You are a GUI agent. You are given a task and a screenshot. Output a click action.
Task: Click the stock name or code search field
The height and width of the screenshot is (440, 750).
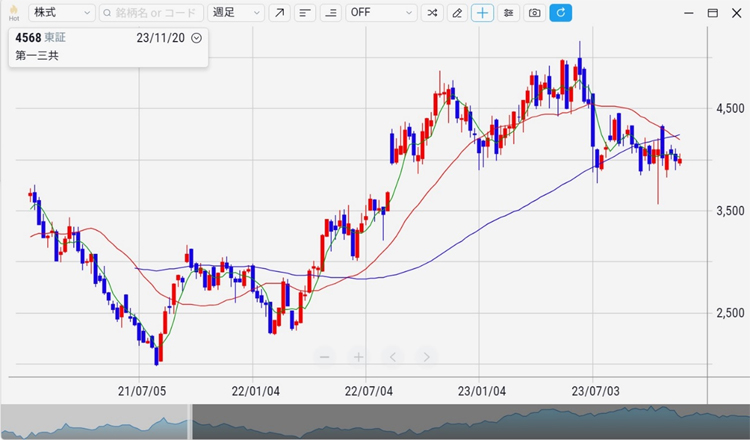151,13
